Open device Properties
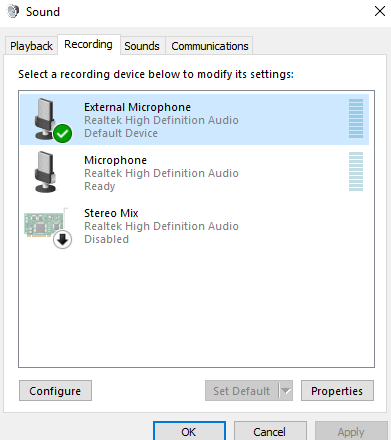This screenshot has height=440, width=391. coord(337,391)
